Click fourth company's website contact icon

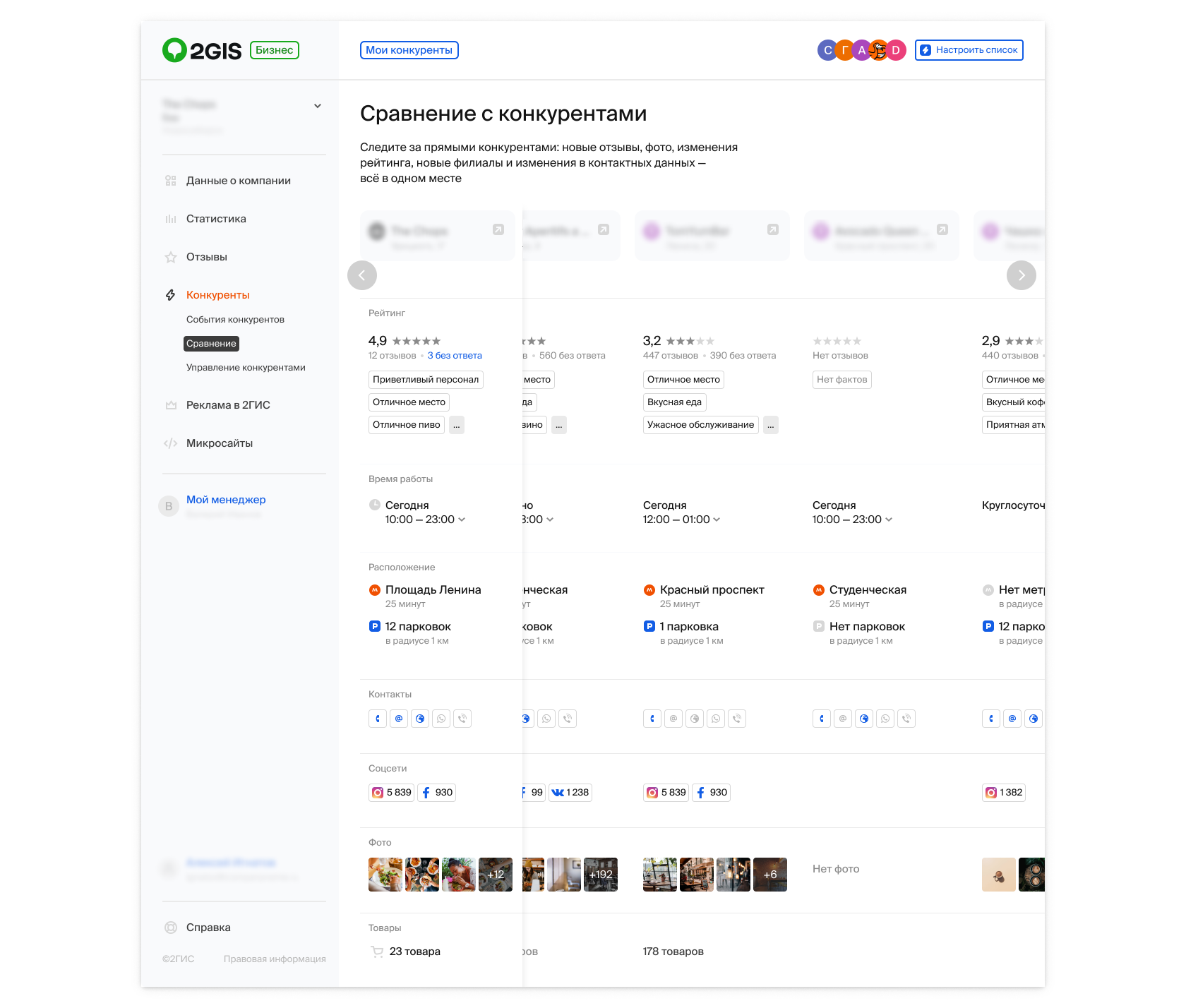coord(864,719)
